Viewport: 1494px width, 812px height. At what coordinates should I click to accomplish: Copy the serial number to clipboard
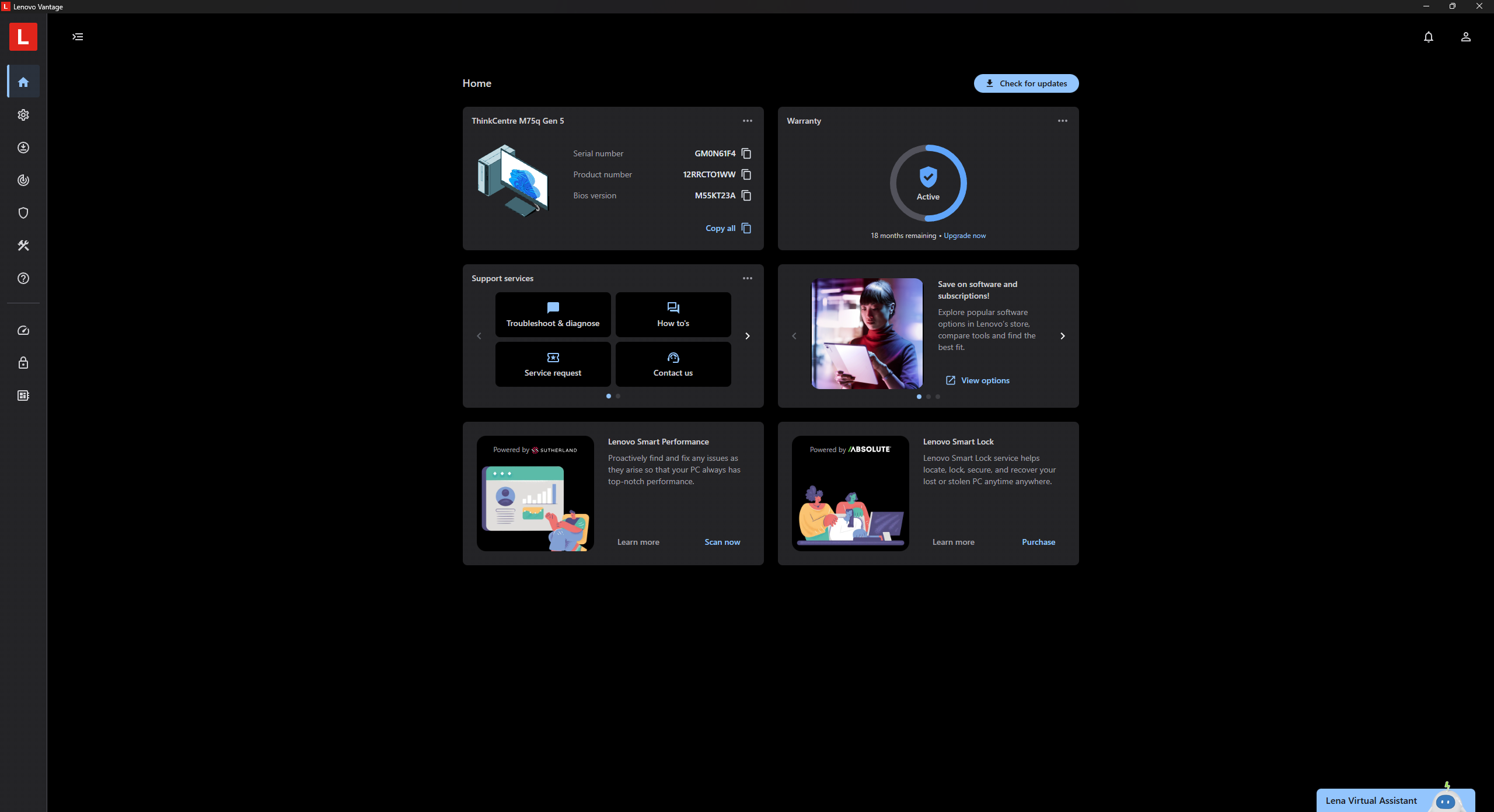(x=746, y=153)
